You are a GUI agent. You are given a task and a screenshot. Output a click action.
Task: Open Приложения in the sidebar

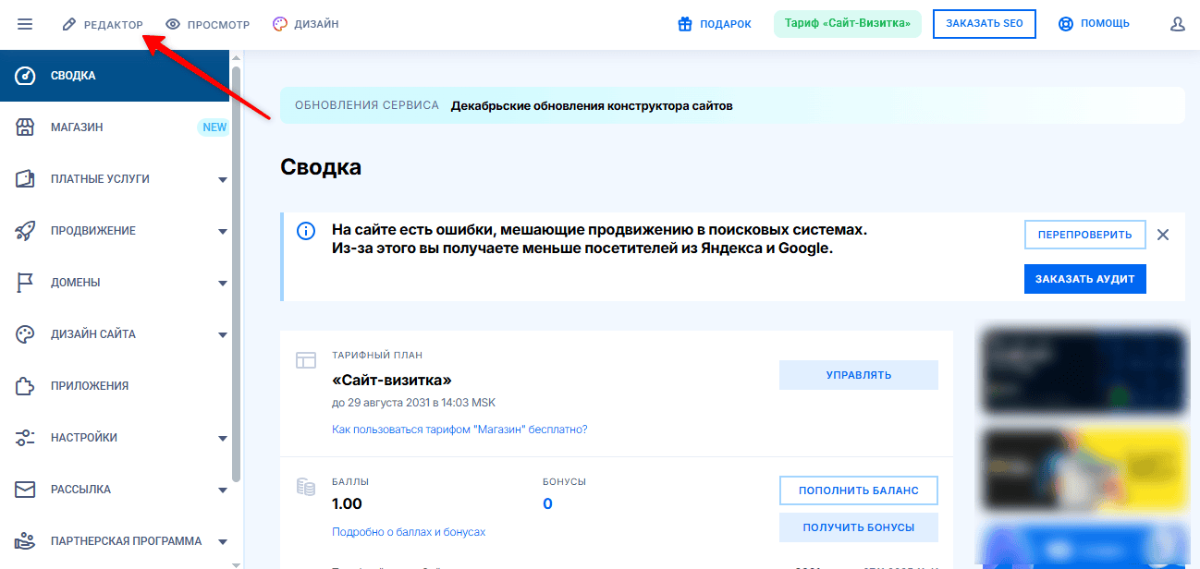tap(115, 386)
